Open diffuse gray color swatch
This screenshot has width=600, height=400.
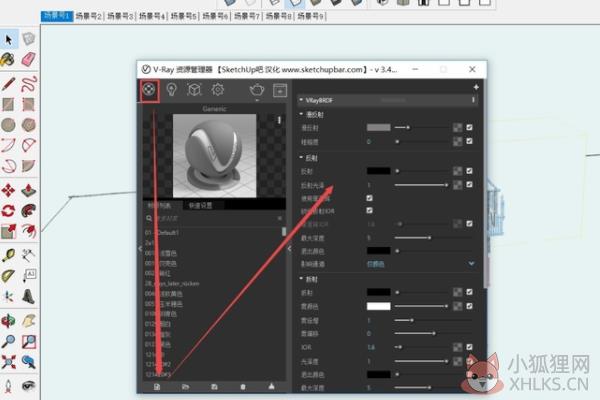(x=378, y=127)
